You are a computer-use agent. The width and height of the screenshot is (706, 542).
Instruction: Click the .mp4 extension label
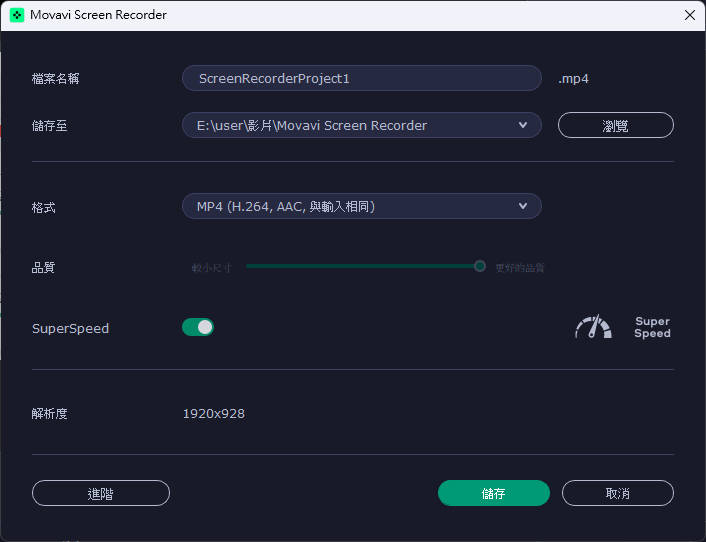pos(573,79)
